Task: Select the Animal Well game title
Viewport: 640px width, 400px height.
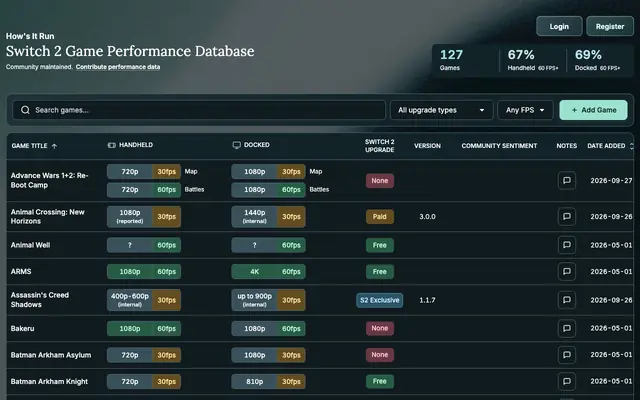Action: point(30,245)
